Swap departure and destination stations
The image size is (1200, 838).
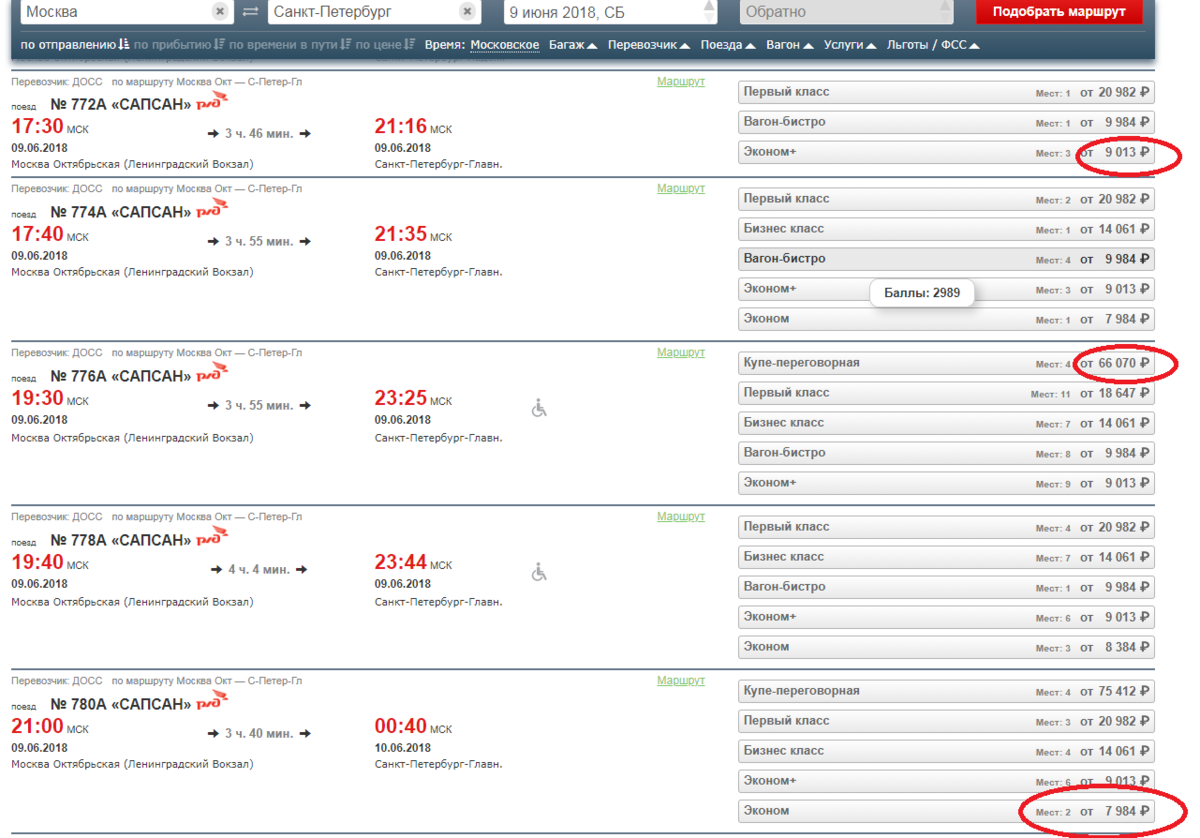pyautogui.click(x=250, y=12)
